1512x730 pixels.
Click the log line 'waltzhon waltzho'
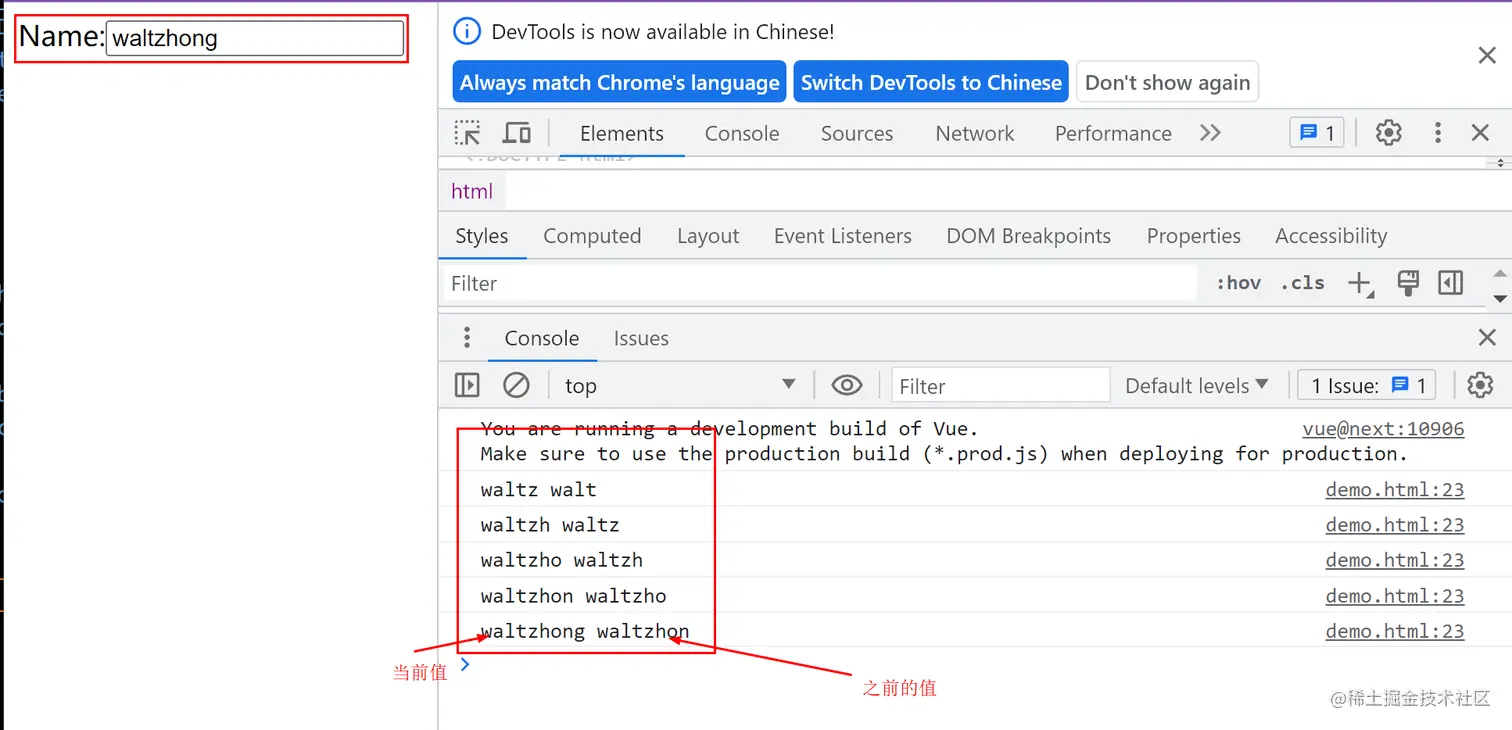click(573, 596)
